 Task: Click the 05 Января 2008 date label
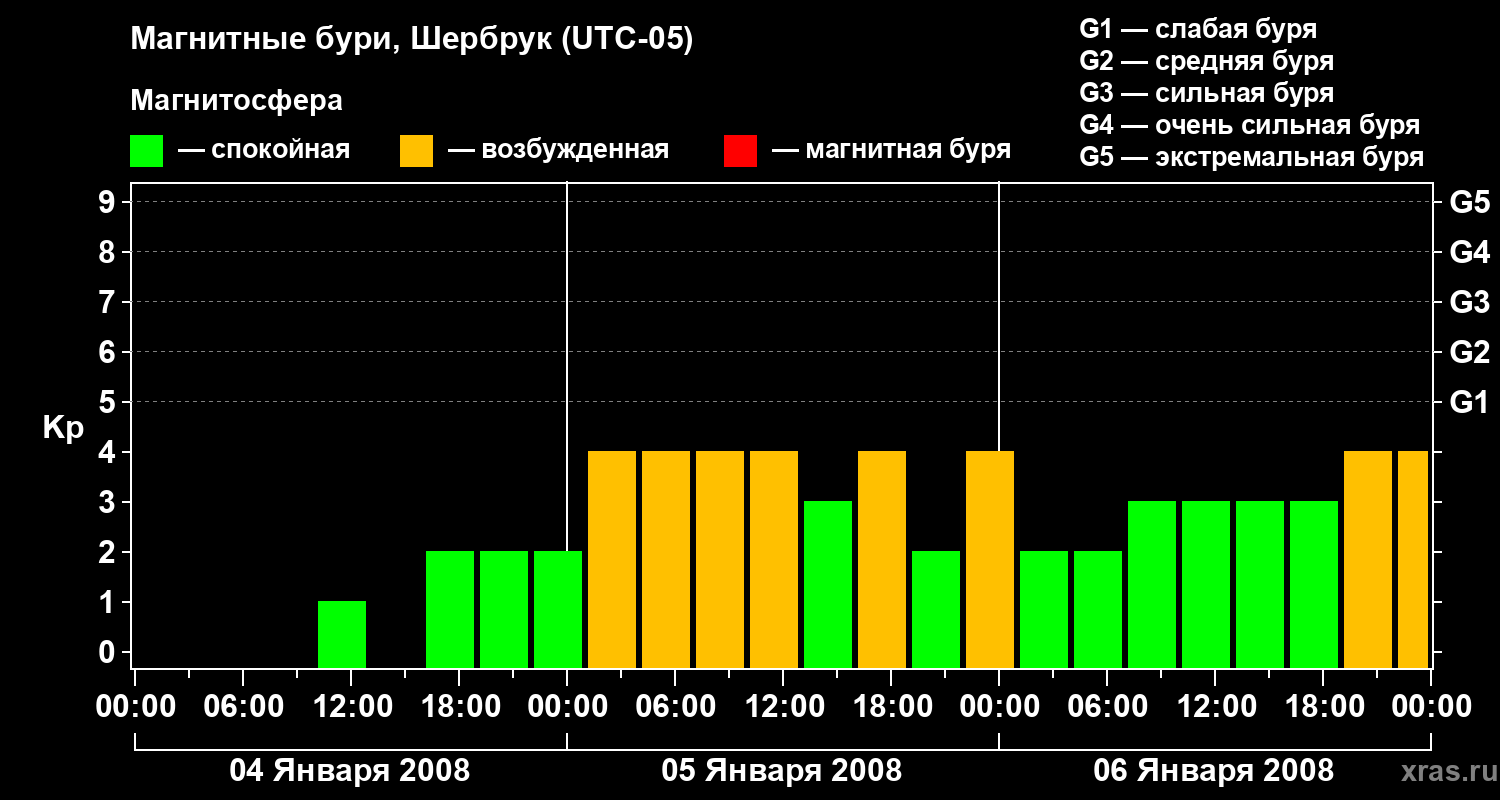[x=782, y=771]
